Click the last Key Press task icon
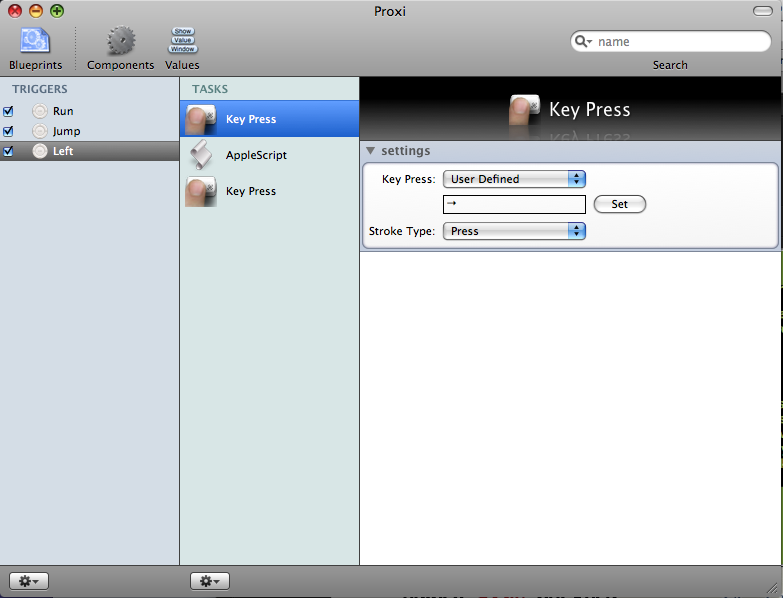The height and width of the screenshot is (598, 783). [x=201, y=191]
